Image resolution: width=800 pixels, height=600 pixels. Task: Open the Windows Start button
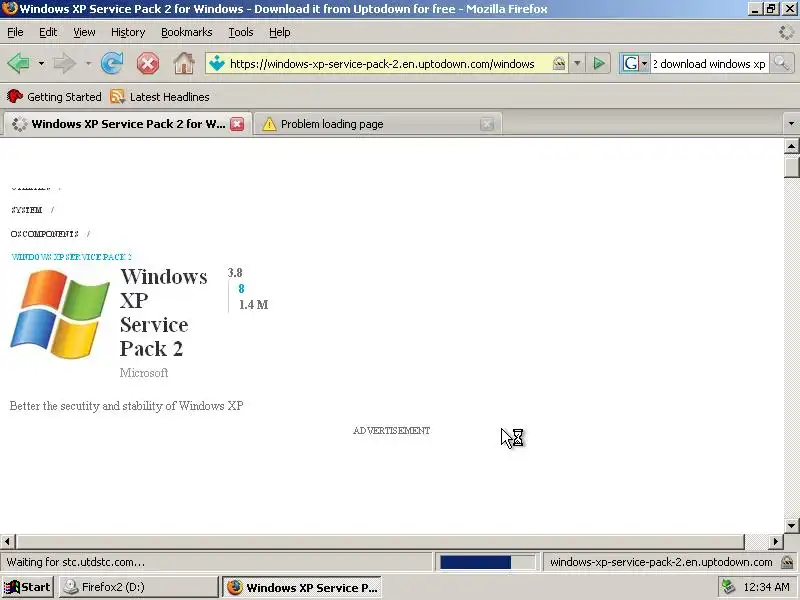[x=28, y=587]
